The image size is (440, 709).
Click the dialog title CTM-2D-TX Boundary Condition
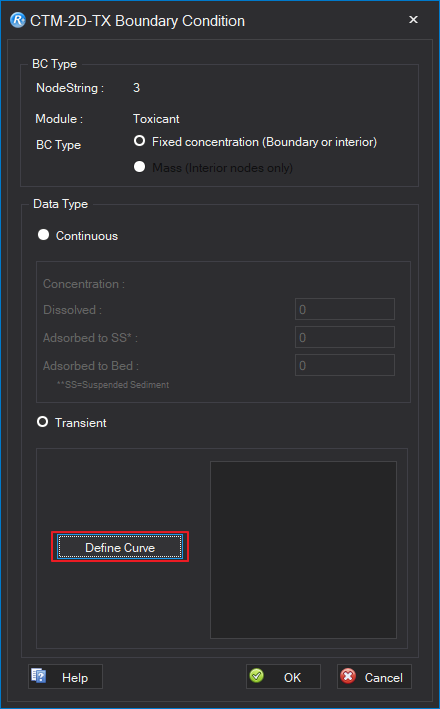coord(137,21)
